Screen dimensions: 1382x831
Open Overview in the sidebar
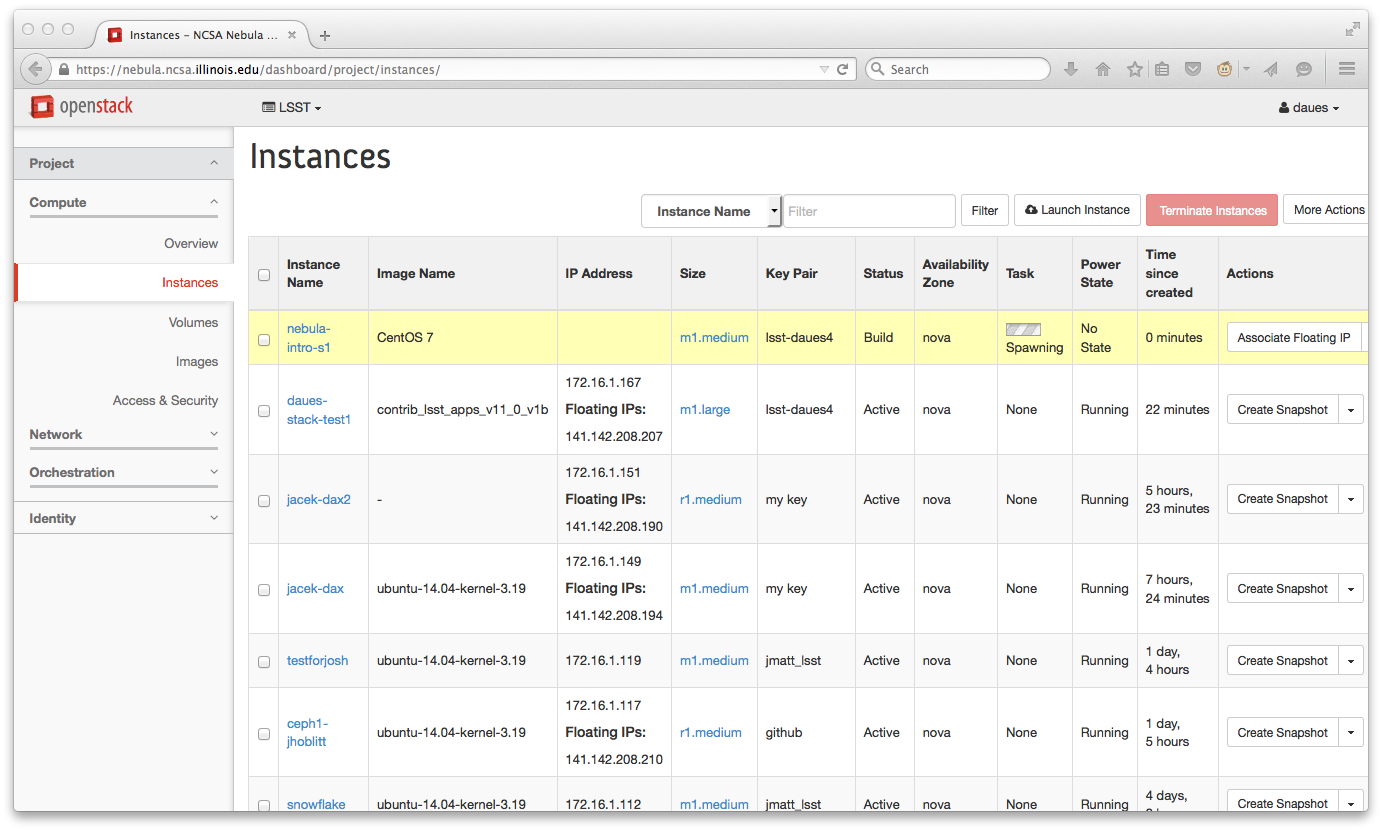(191, 243)
